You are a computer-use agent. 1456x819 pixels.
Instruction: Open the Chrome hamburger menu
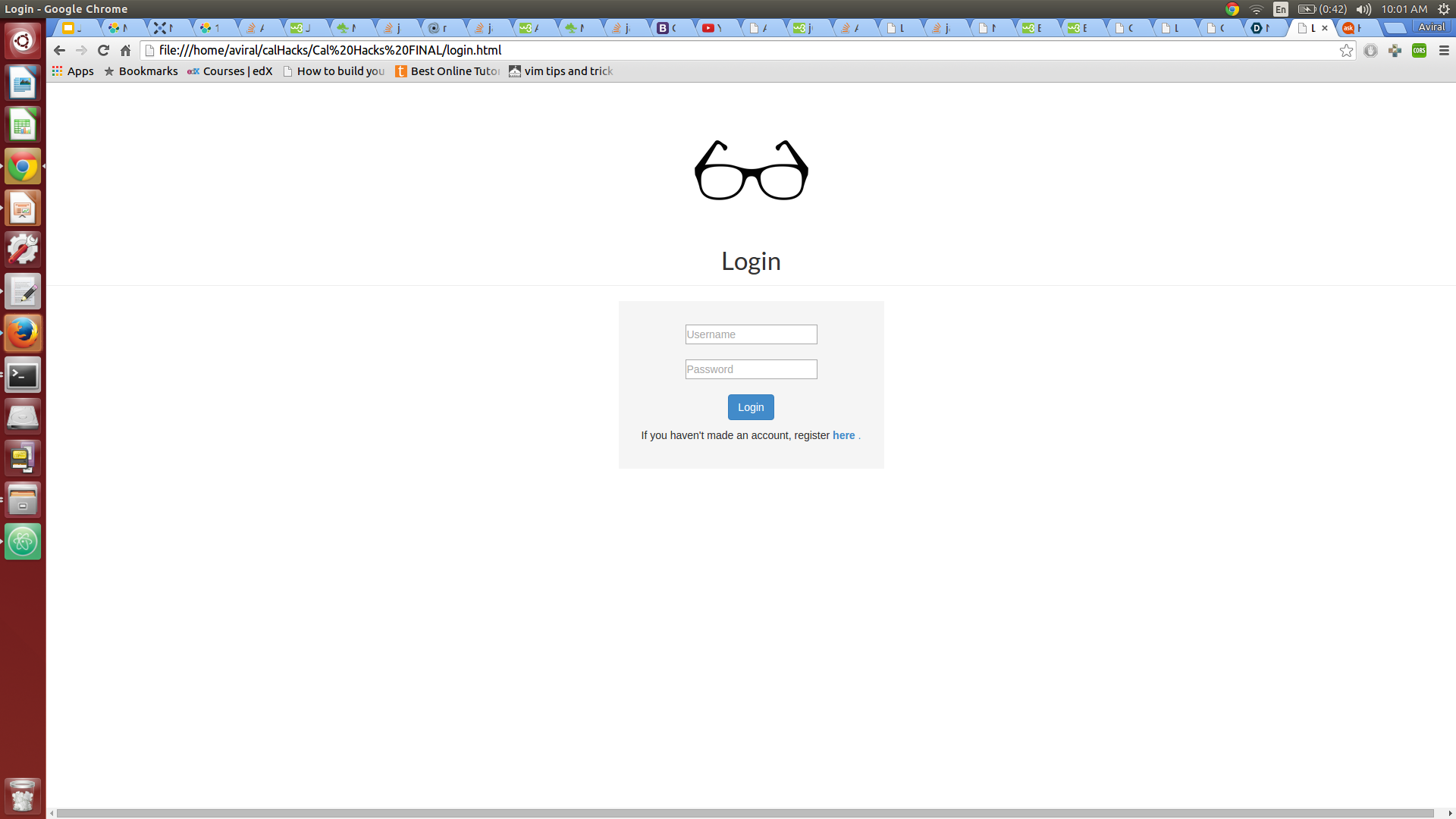tap(1444, 50)
